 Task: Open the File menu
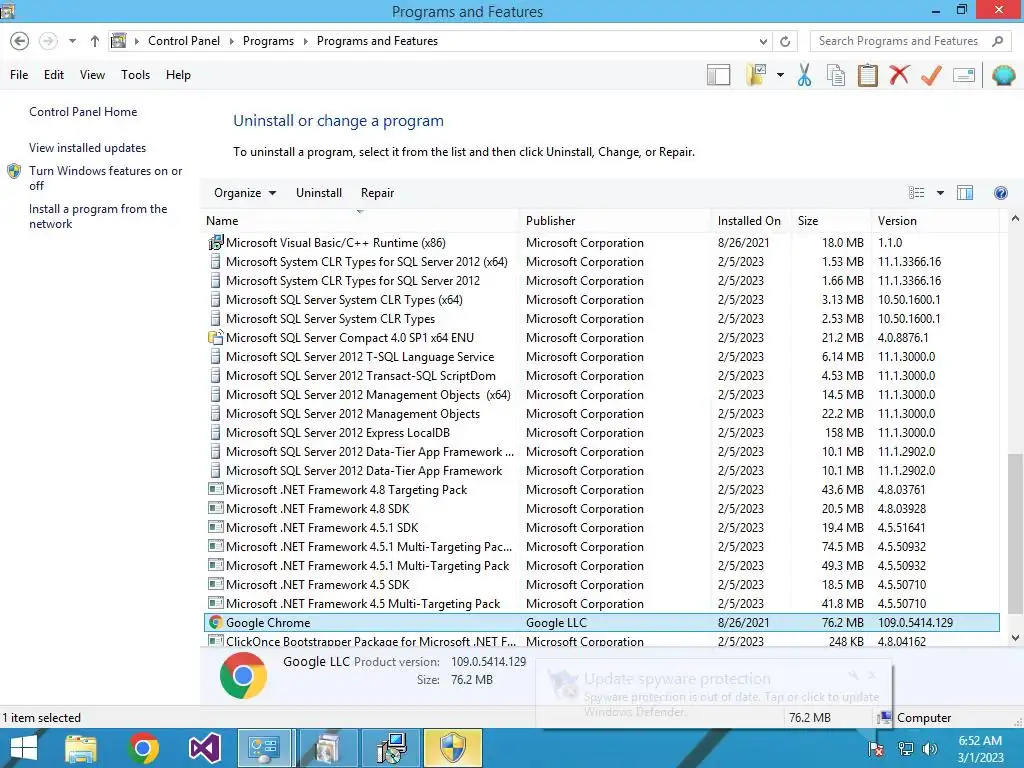tap(19, 75)
